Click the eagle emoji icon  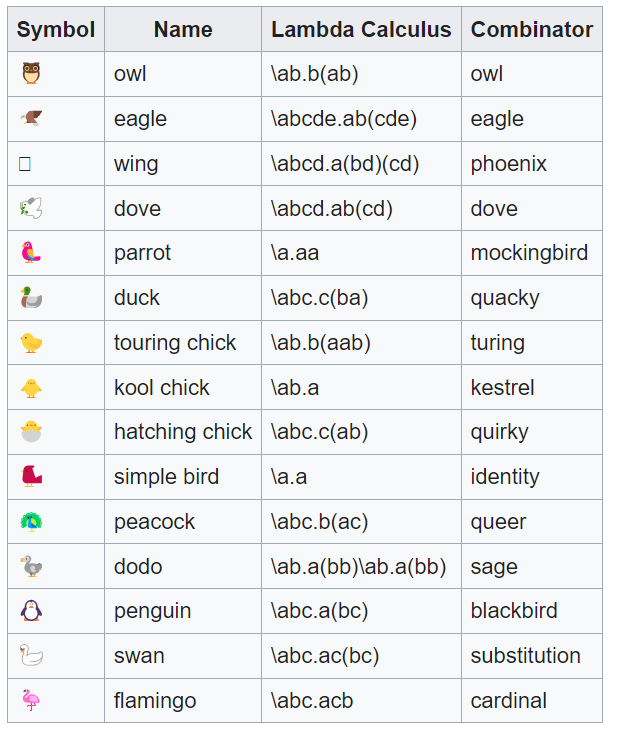pos(31,119)
